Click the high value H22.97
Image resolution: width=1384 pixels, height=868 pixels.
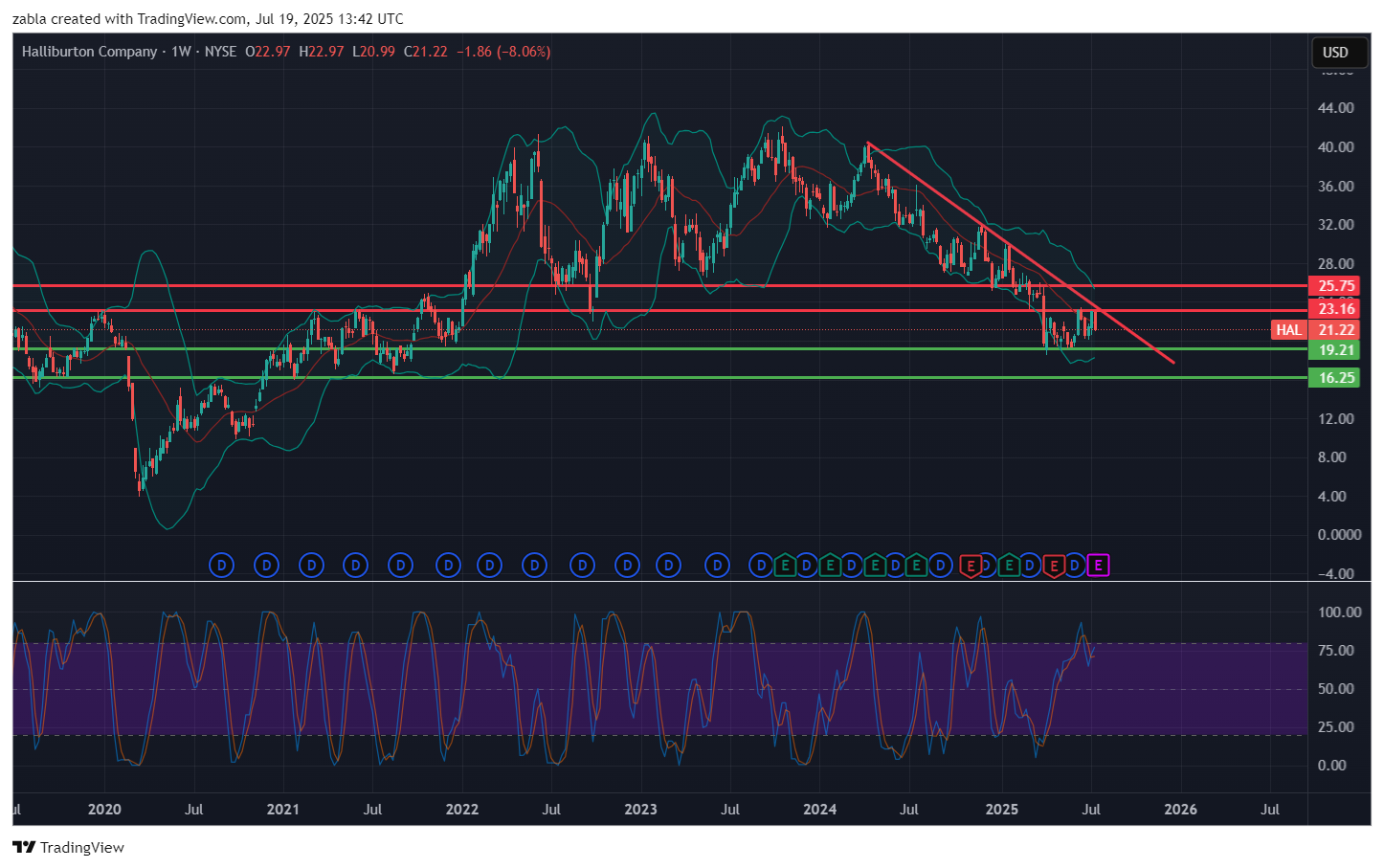coord(321,52)
